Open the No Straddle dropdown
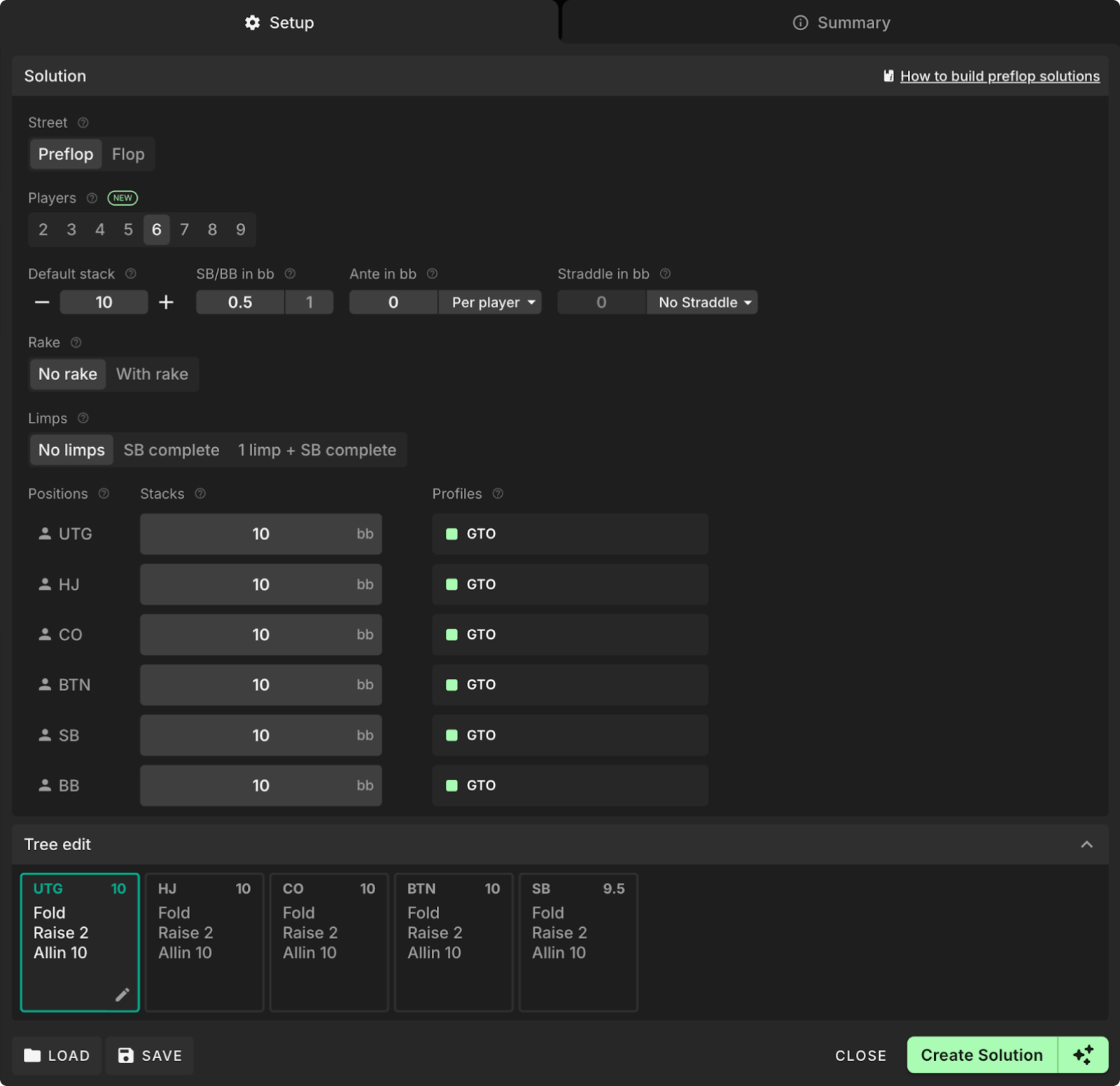 tap(702, 303)
